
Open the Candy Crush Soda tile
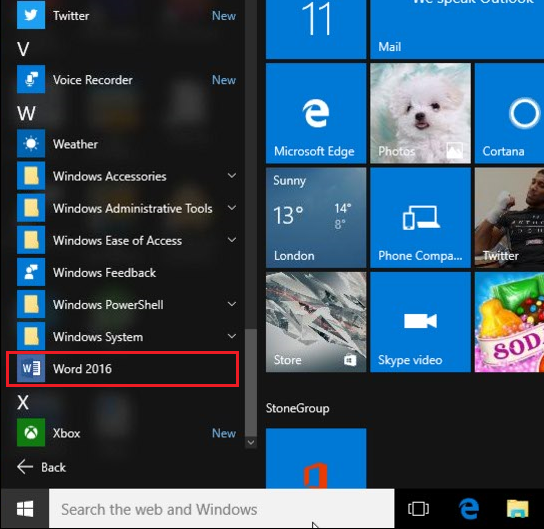coord(509,322)
